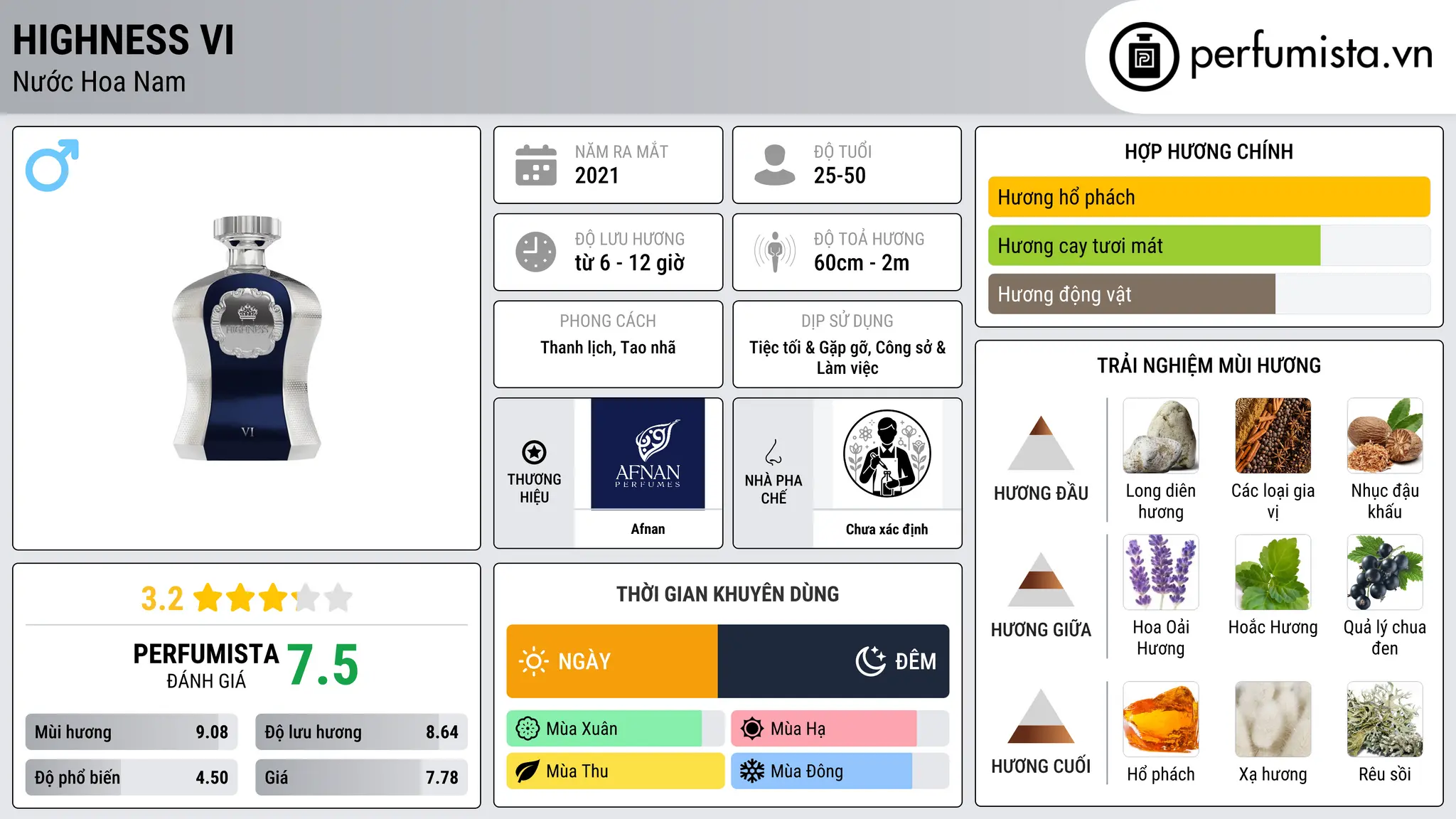Click the sillage value 60cm - 2m

pos(862,263)
